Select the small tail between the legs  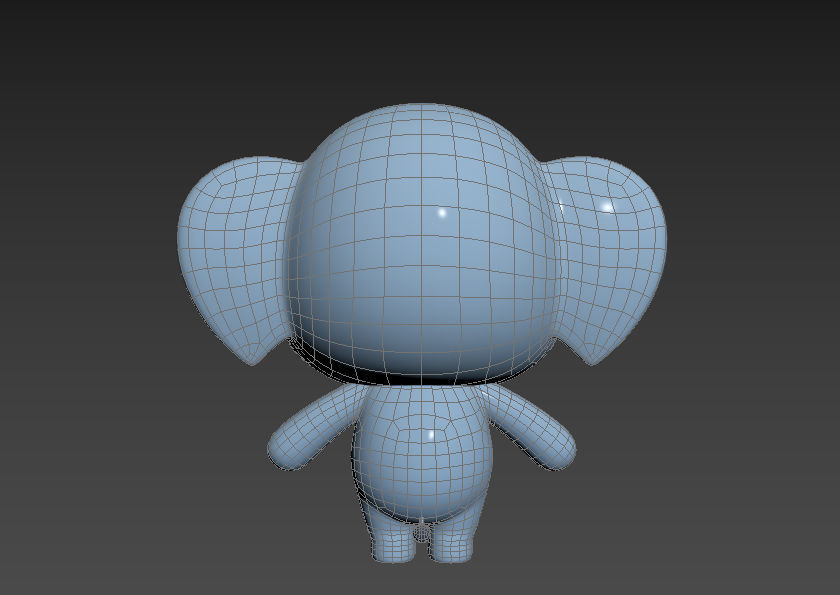(x=423, y=531)
